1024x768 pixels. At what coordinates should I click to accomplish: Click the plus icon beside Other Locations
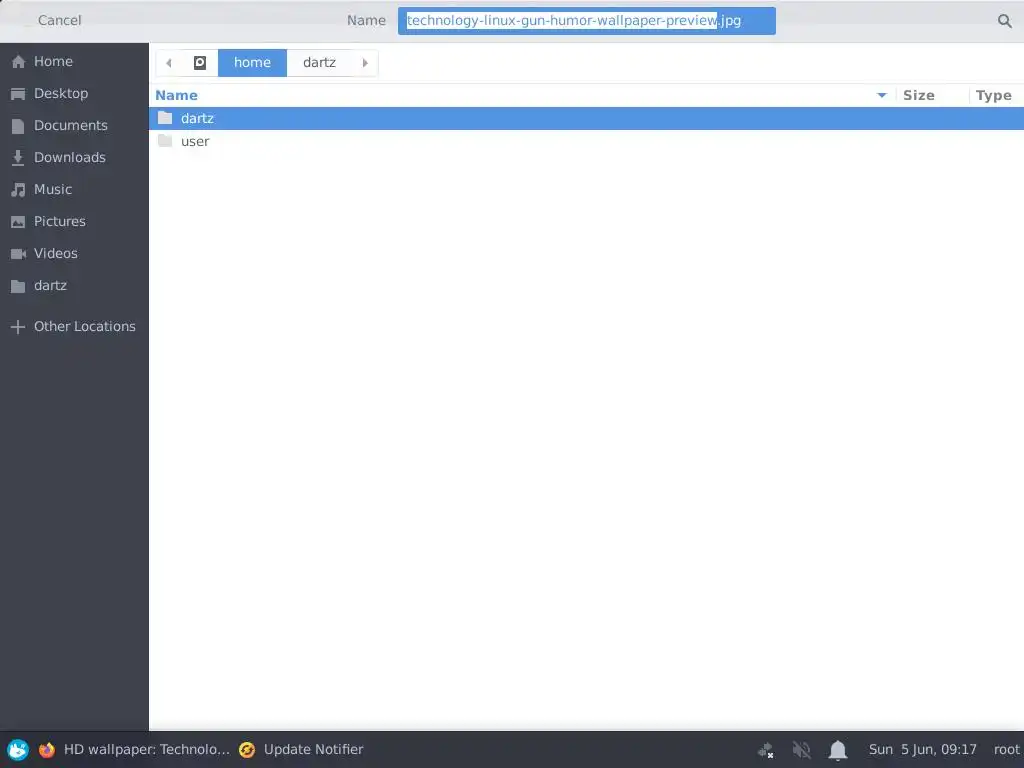coord(18,327)
